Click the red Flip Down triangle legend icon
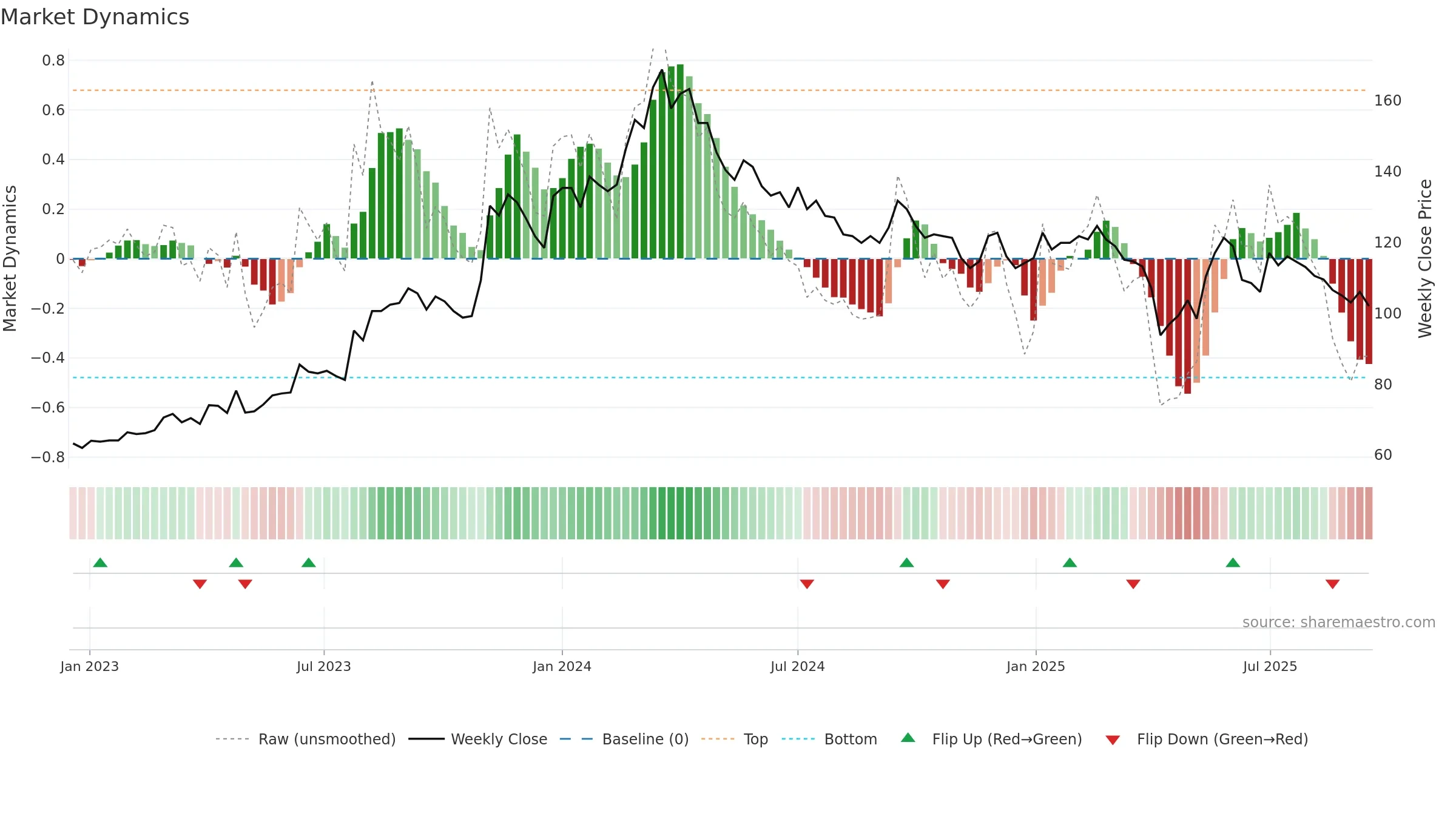The width and height of the screenshot is (1456, 819). pos(1113,740)
